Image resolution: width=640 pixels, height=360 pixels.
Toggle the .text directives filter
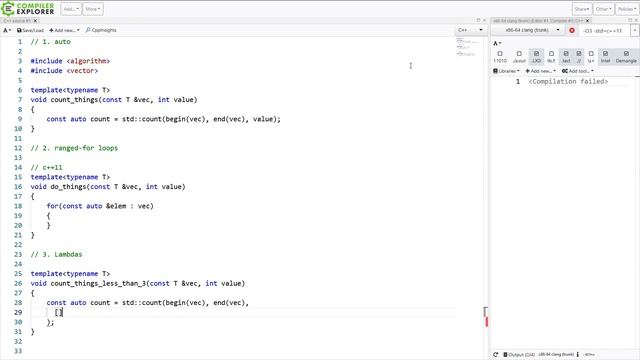coord(566,57)
